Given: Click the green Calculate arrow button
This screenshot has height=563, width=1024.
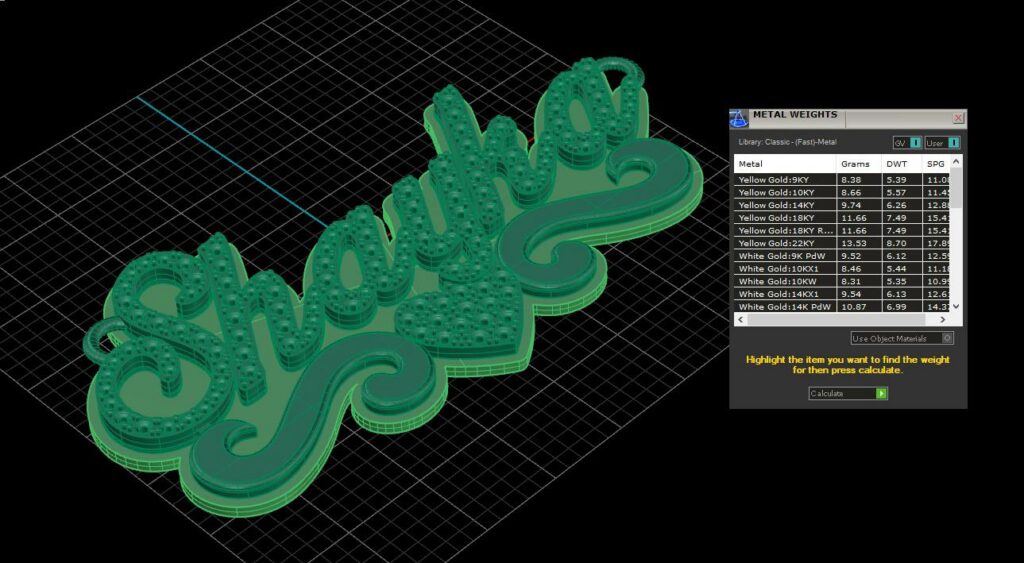Looking at the screenshot, I should coord(882,393).
